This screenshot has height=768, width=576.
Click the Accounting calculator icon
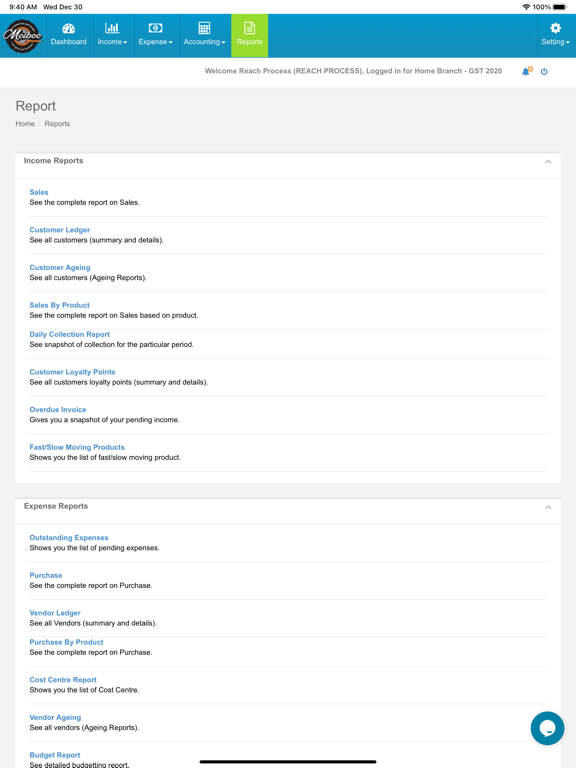coord(204,28)
